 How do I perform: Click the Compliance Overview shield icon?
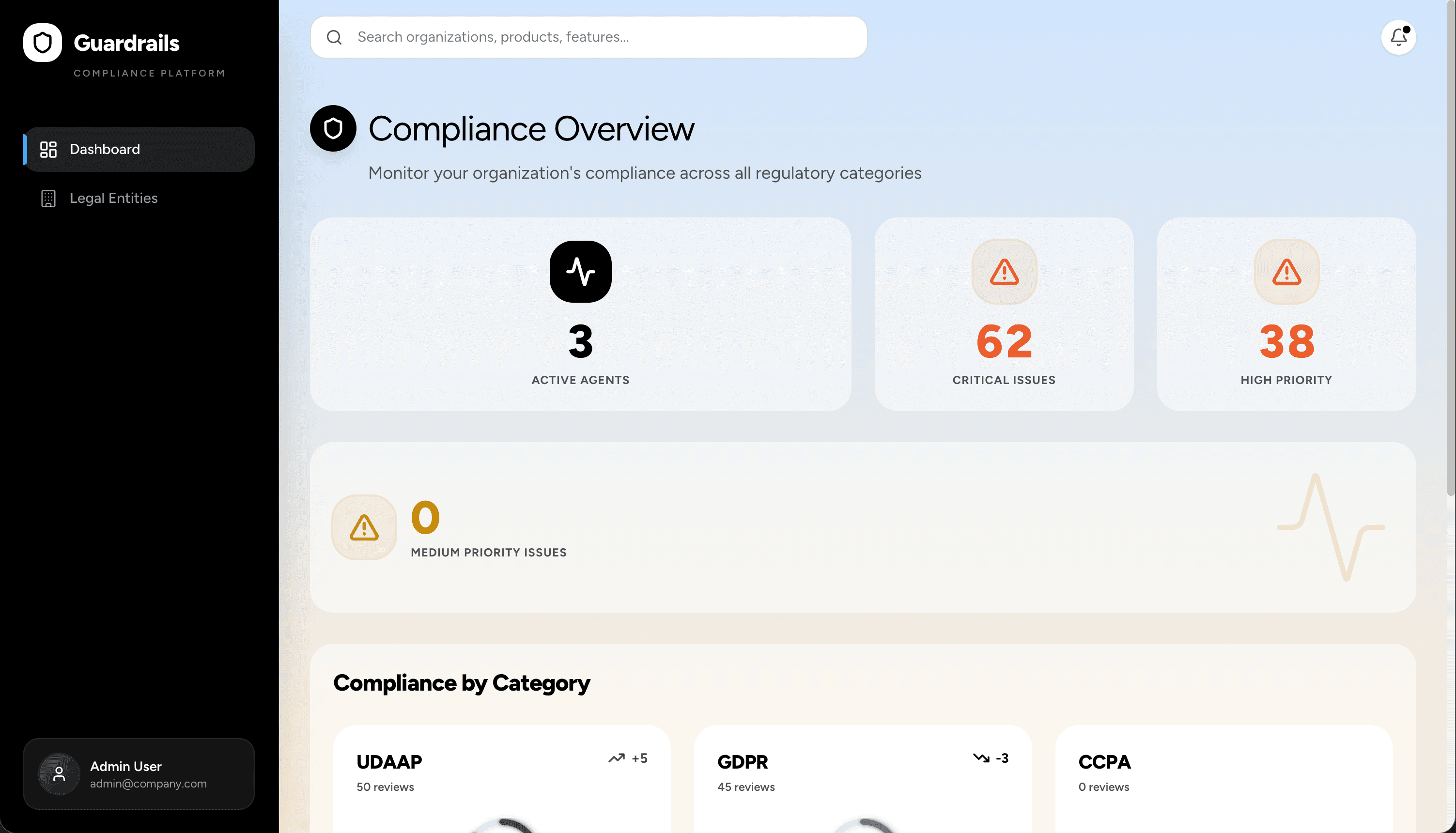click(333, 128)
